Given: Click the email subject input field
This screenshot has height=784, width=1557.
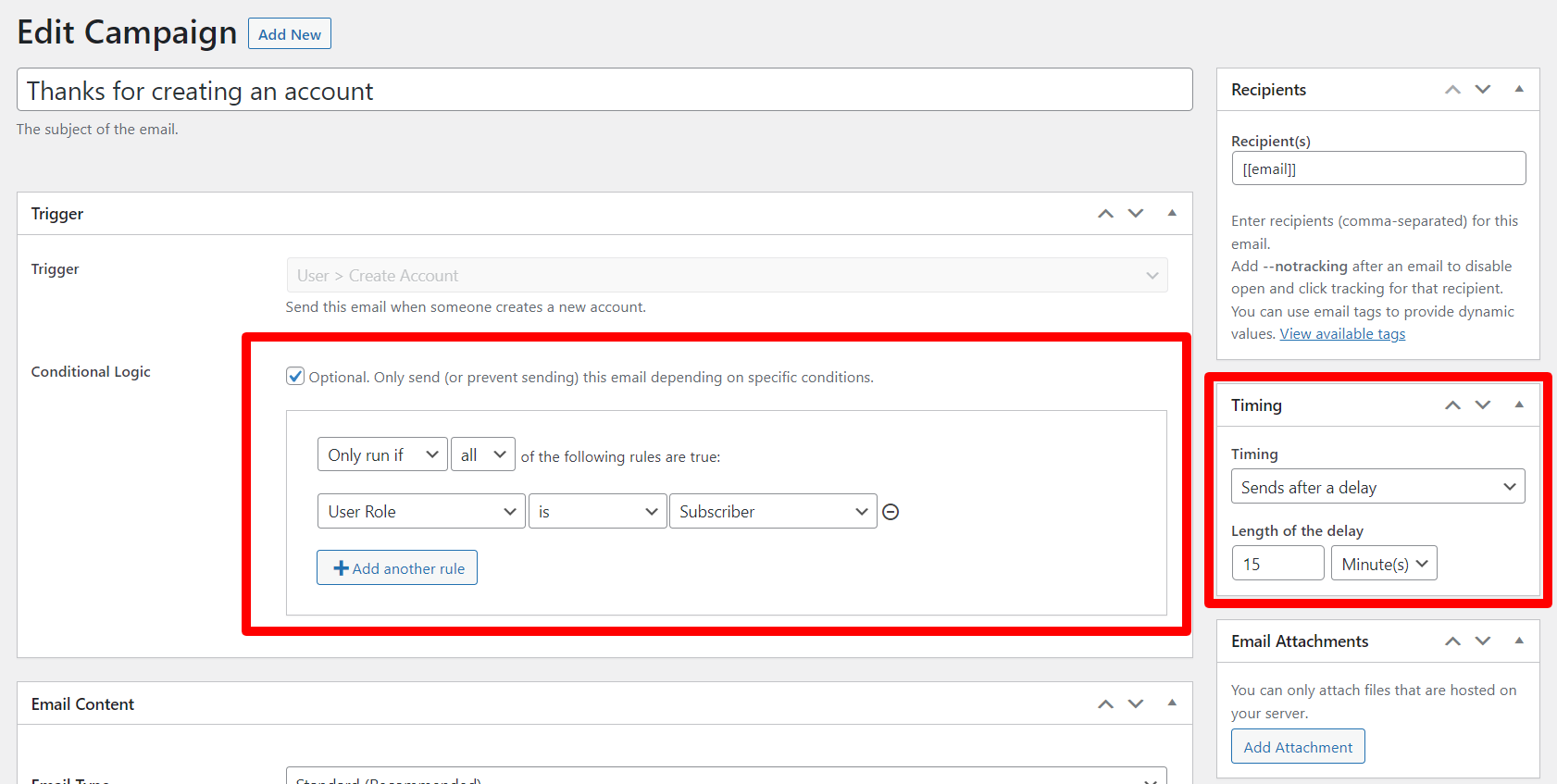Looking at the screenshot, I should point(604,91).
